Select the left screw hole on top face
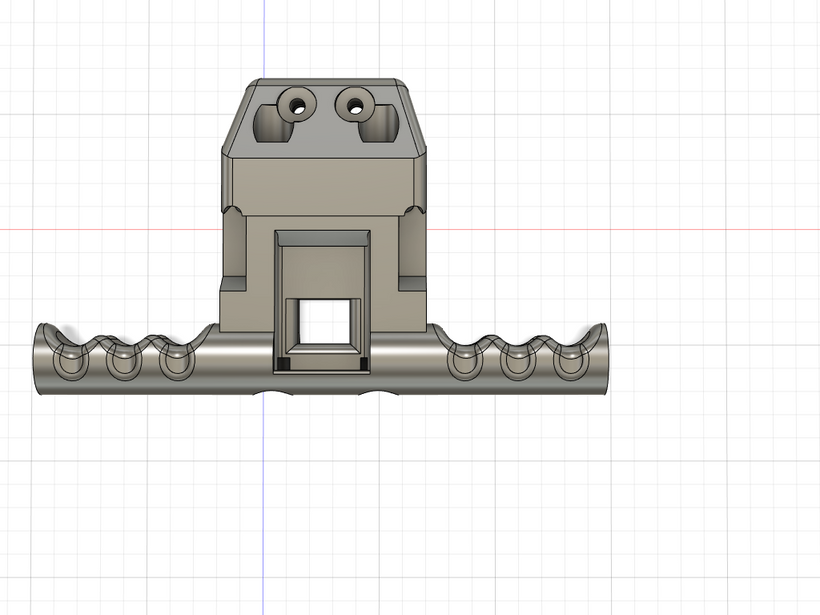Viewport: 820px width, 615px height. [296, 103]
